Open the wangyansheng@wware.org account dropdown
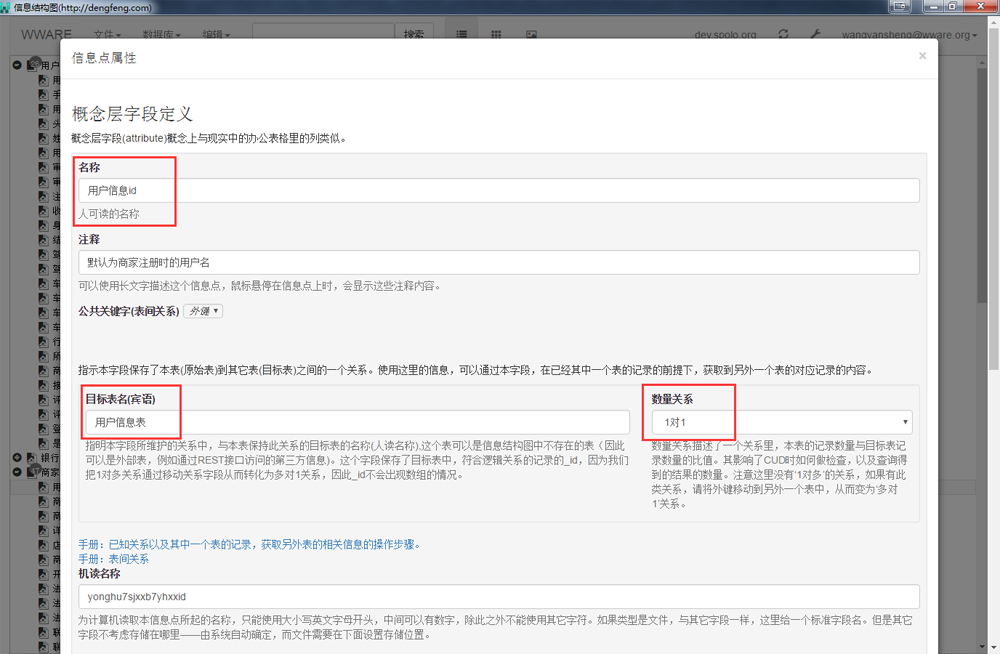1000x654 pixels. (909, 34)
